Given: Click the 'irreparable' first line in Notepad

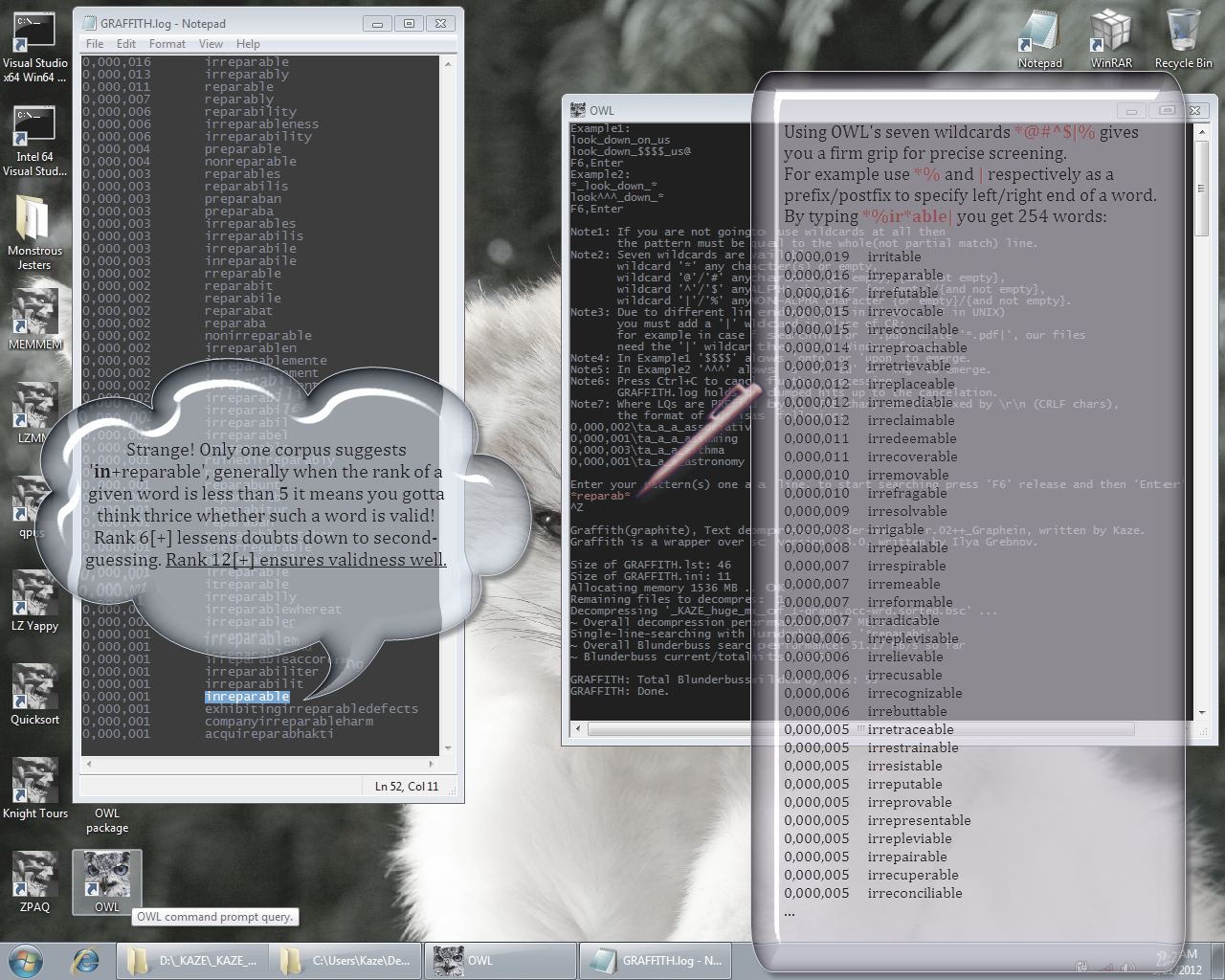Looking at the screenshot, I should click(x=247, y=62).
